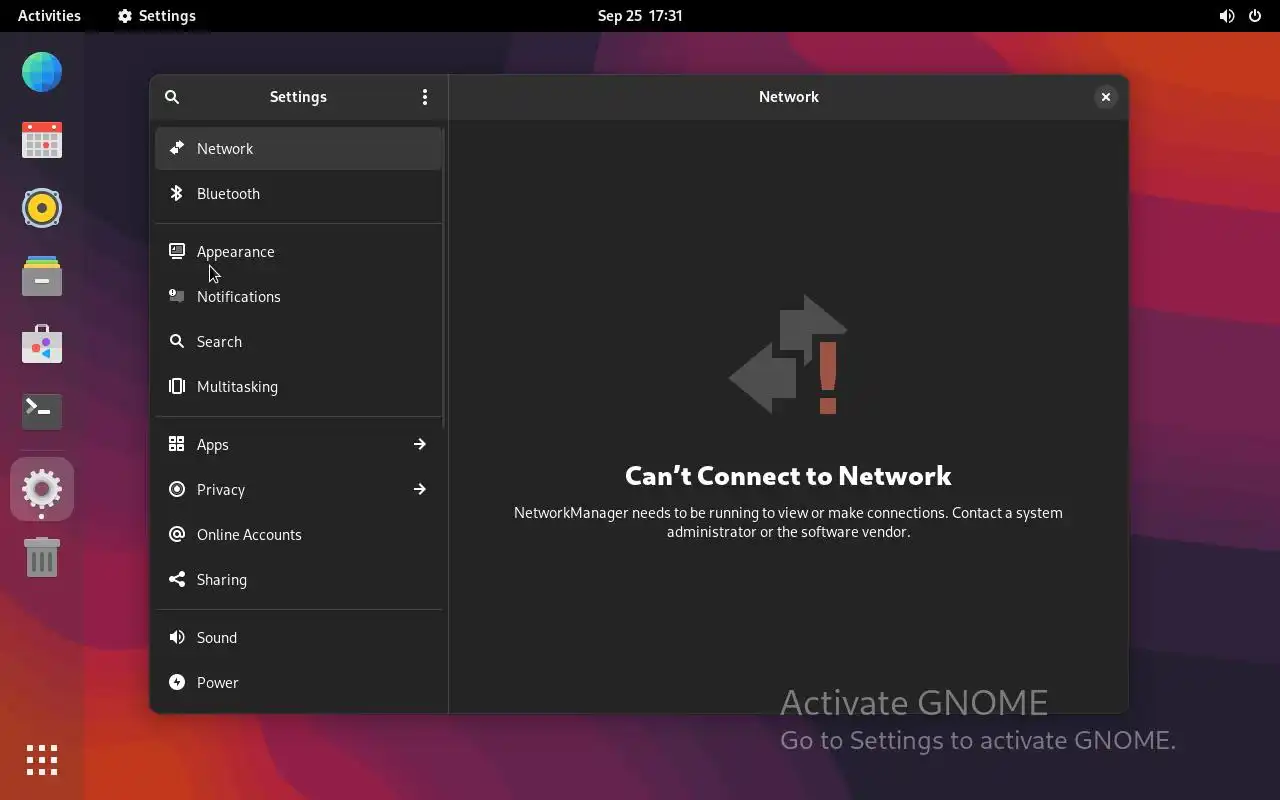
Task: Click the Appearance monitor icon
Action: [x=177, y=251]
